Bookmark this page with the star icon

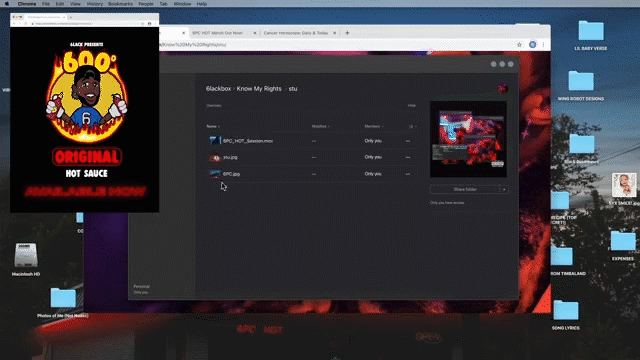coord(519,44)
